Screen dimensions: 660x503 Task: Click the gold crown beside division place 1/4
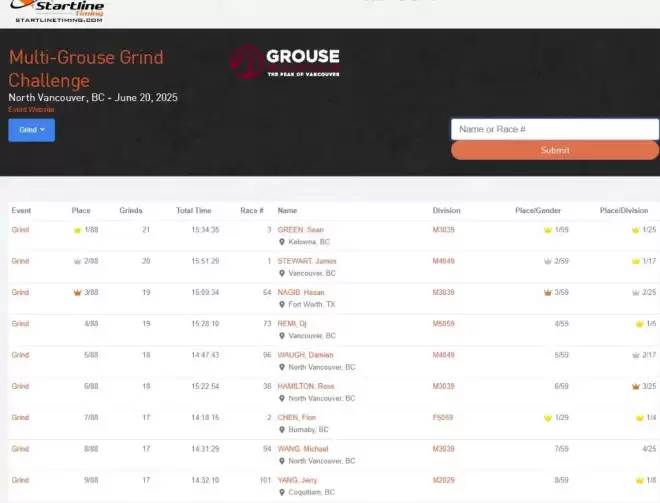[x=640, y=418]
